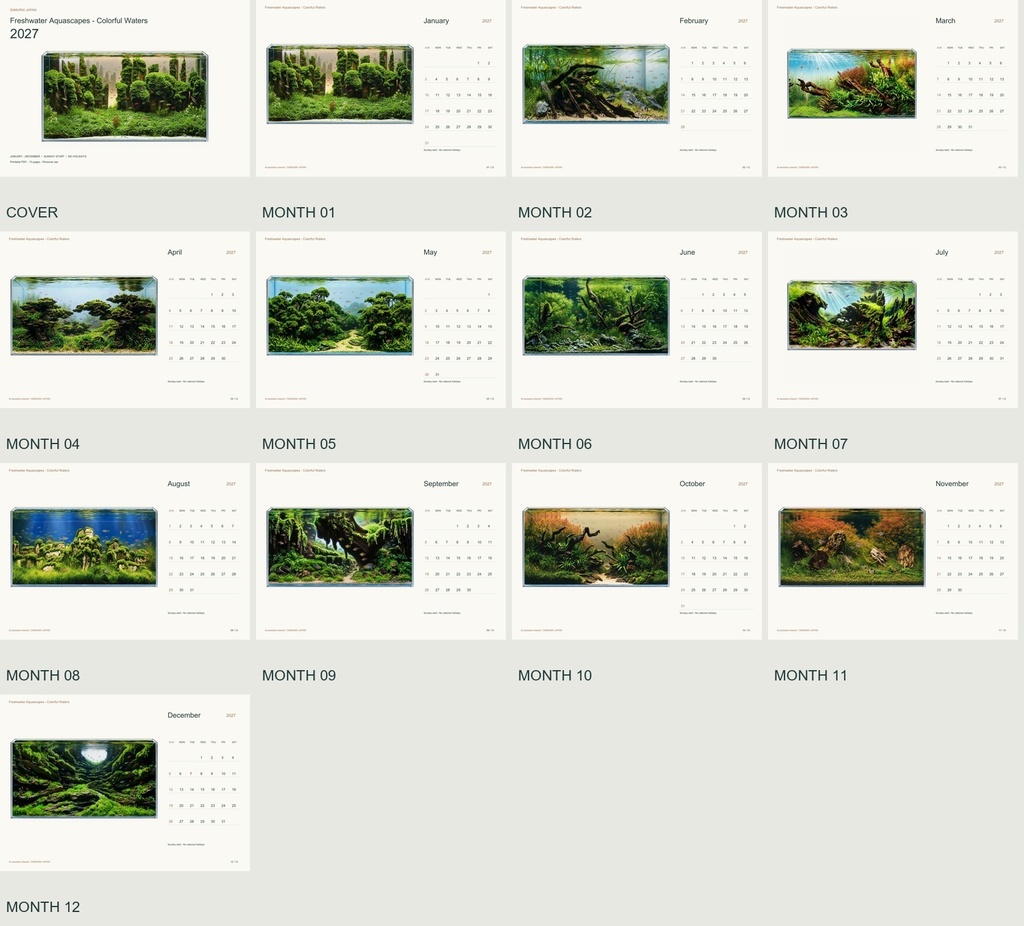The image size is (1024, 926).
Task: Click the 'MONTH 04' label
Action: [x=42, y=444]
